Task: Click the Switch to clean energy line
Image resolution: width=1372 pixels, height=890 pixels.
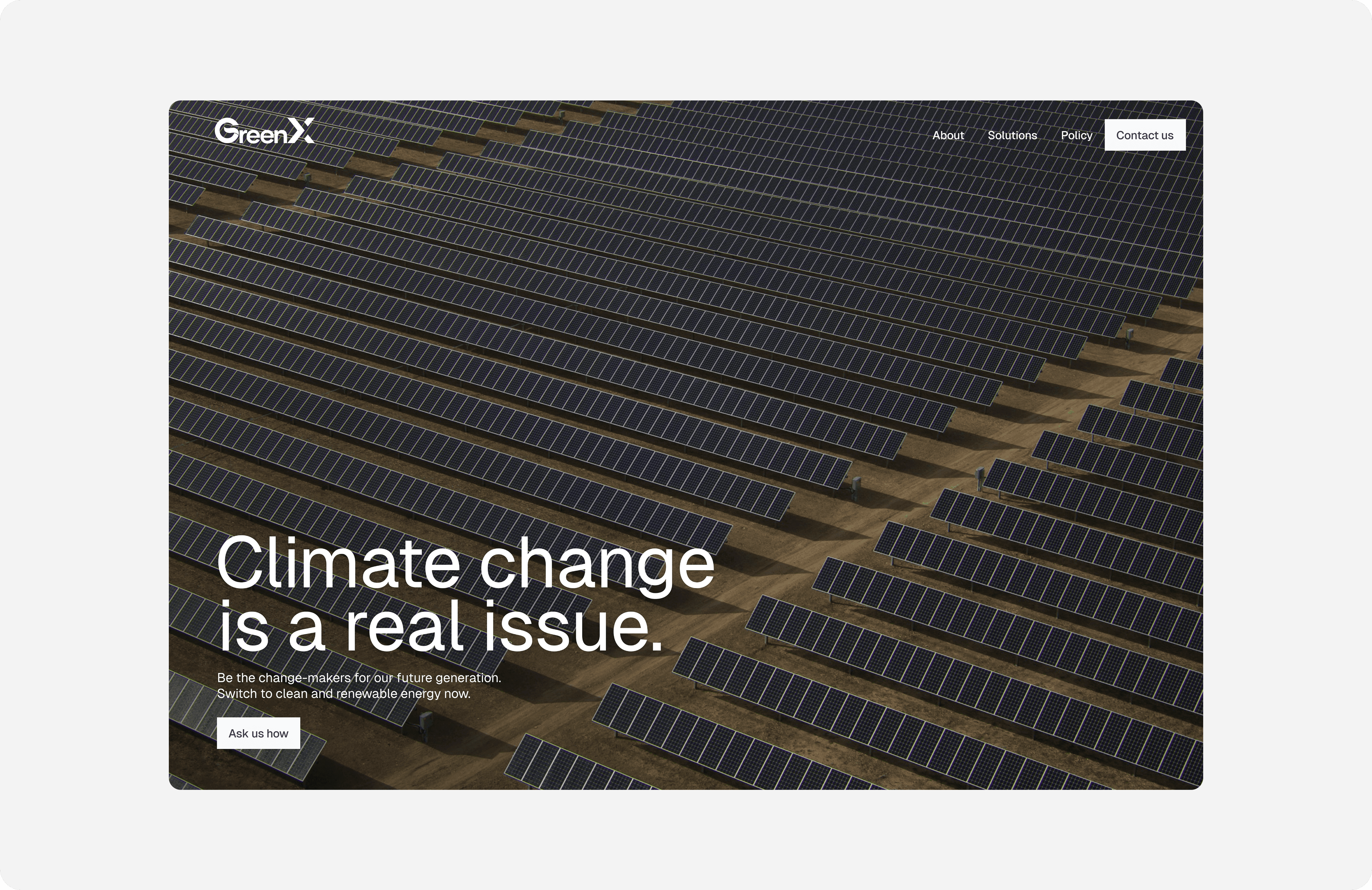Action: [344, 693]
